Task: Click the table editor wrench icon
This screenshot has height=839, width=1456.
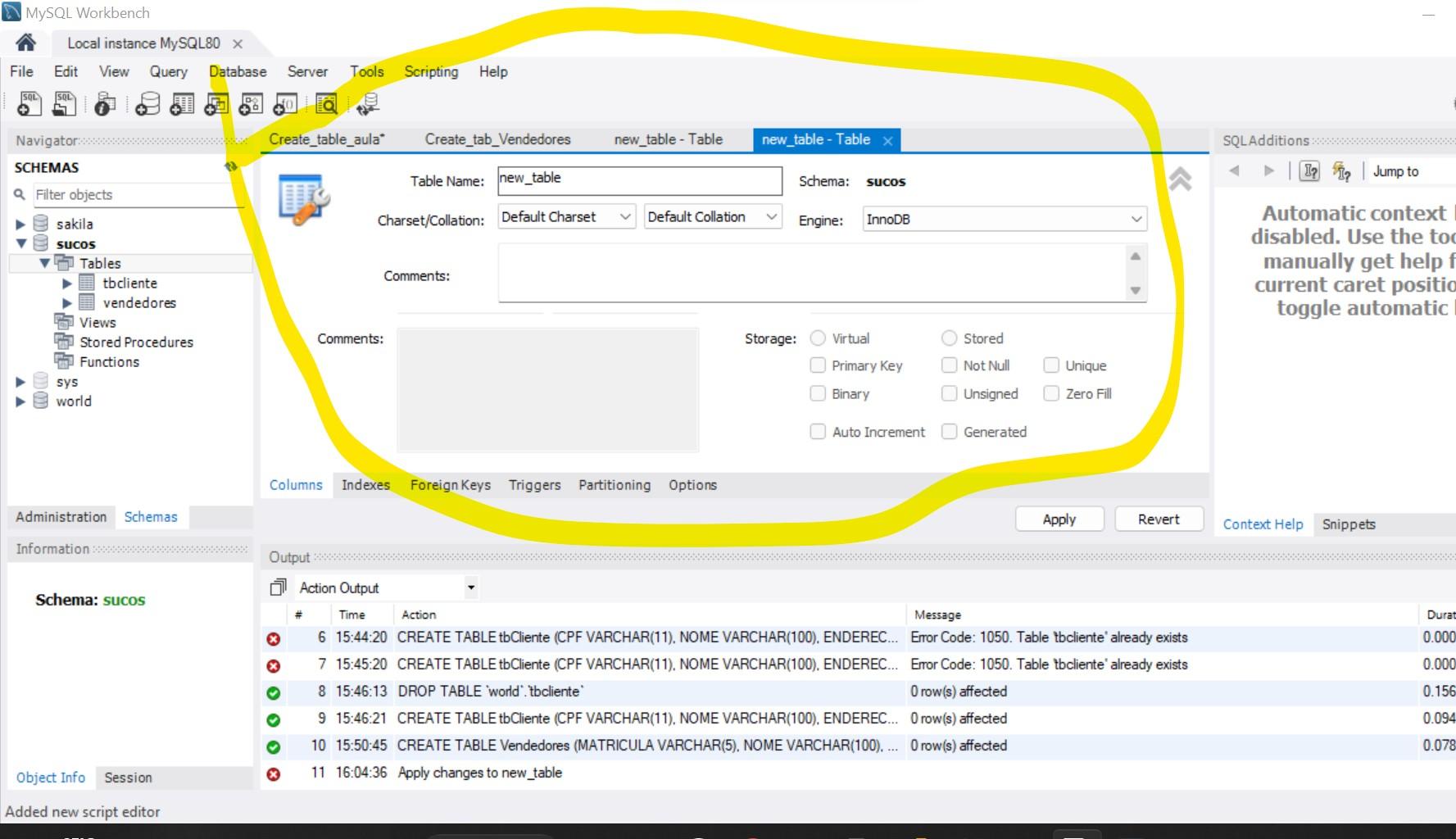Action: pyautogui.click(x=303, y=200)
